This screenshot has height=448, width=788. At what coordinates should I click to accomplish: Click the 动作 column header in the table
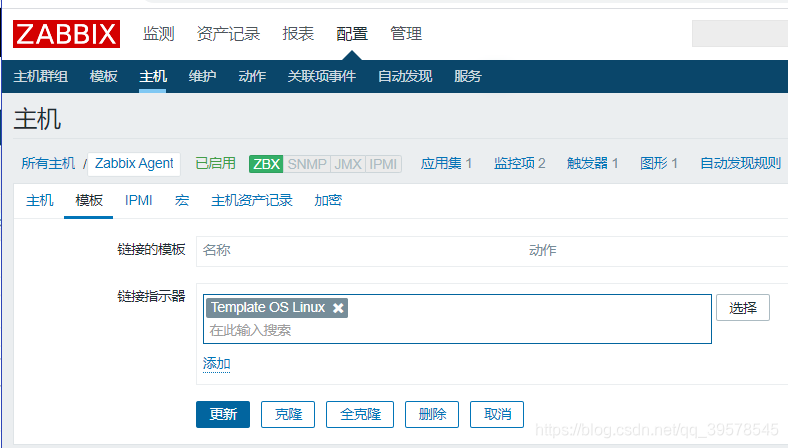(543, 250)
